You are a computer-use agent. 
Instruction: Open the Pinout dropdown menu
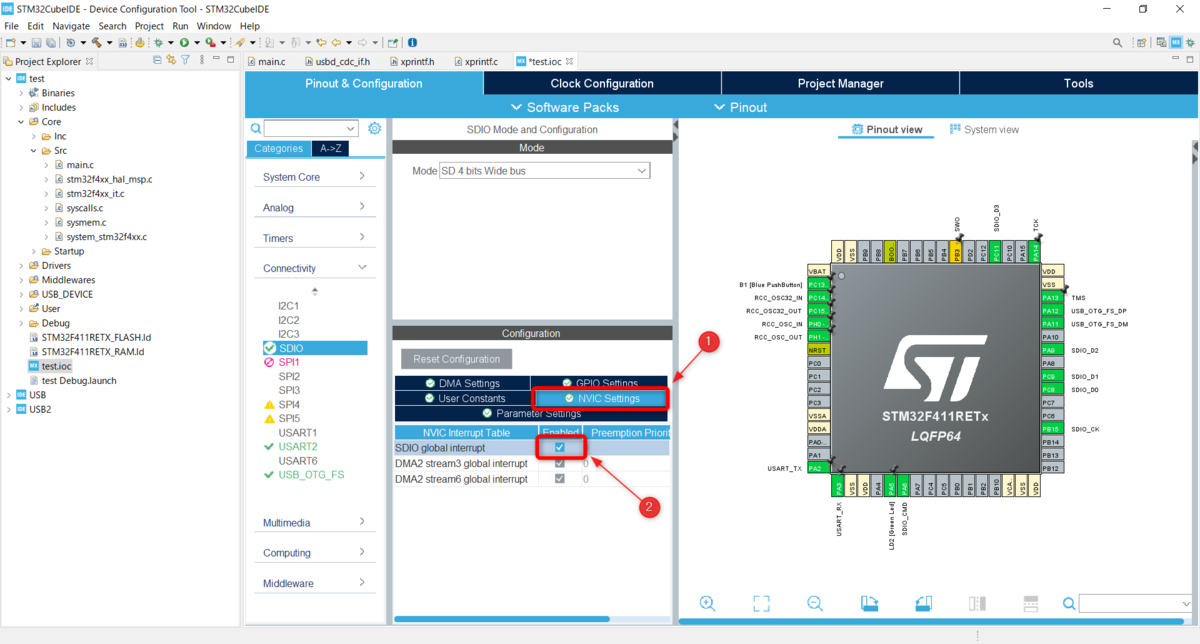pyautogui.click(x=741, y=107)
